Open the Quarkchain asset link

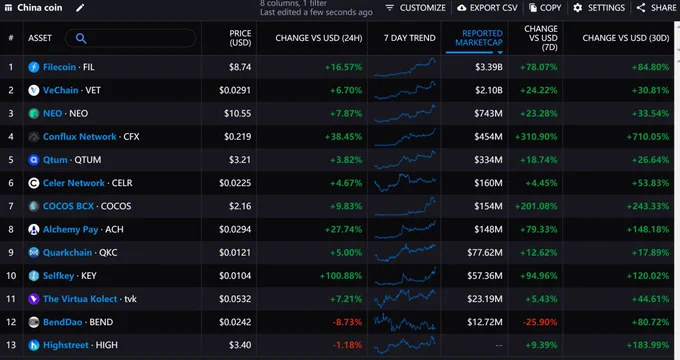[x=67, y=252]
